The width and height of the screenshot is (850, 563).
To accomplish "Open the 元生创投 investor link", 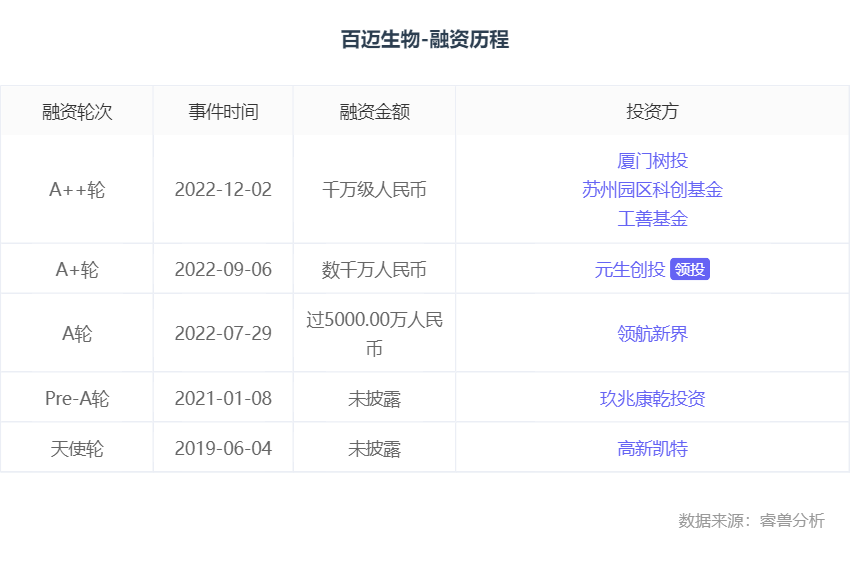I will [x=630, y=270].
